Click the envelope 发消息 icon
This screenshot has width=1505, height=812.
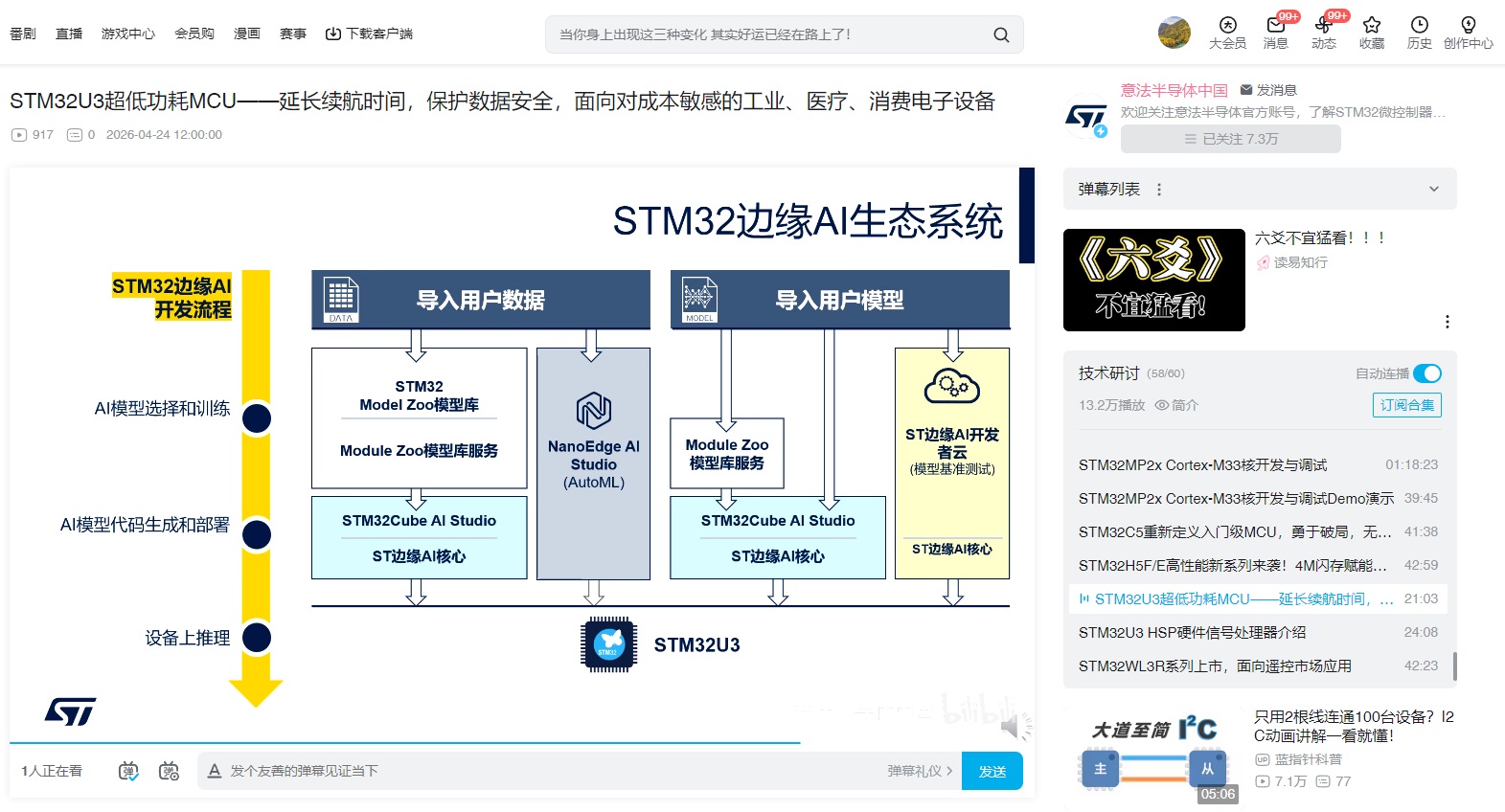(x=1246, y=90)
